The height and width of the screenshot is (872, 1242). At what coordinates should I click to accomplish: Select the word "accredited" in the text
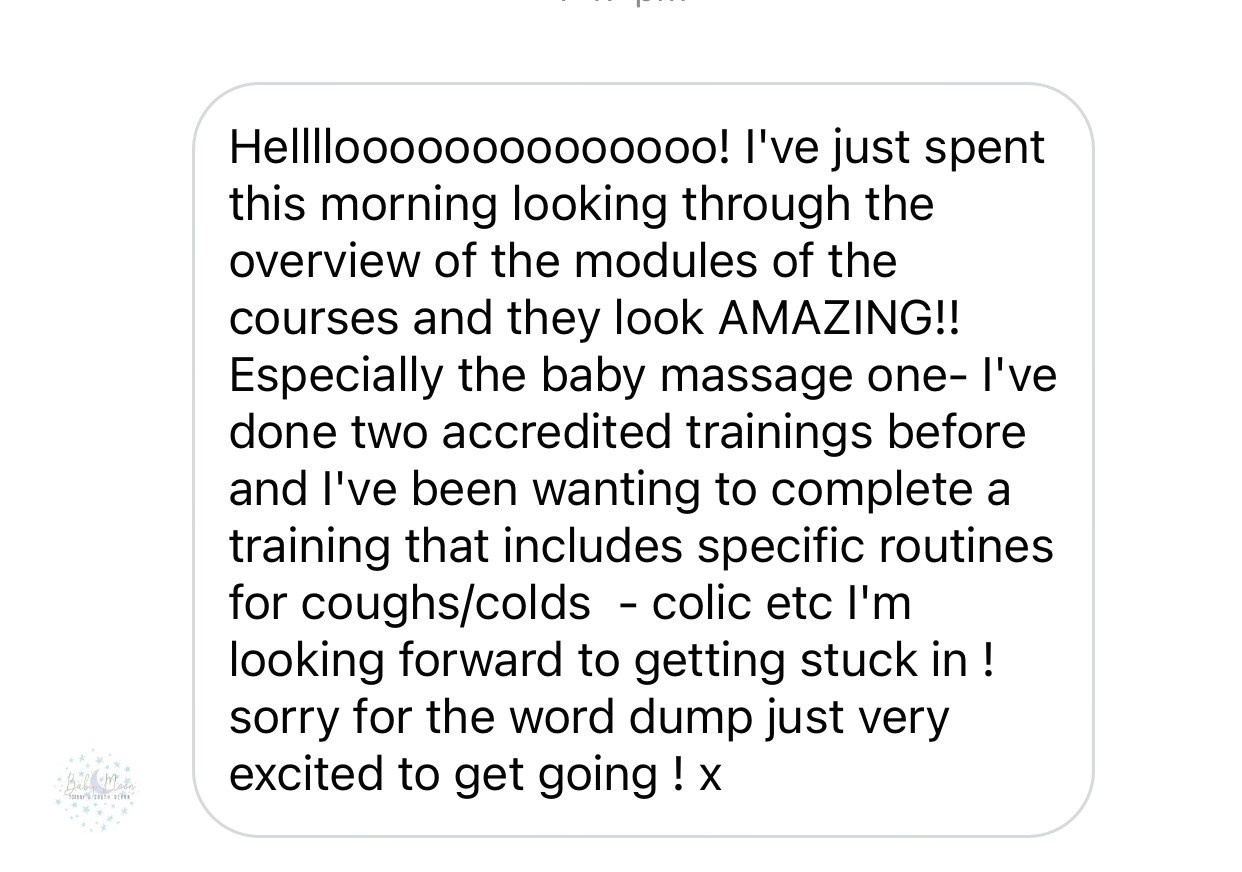click(555, 433)
